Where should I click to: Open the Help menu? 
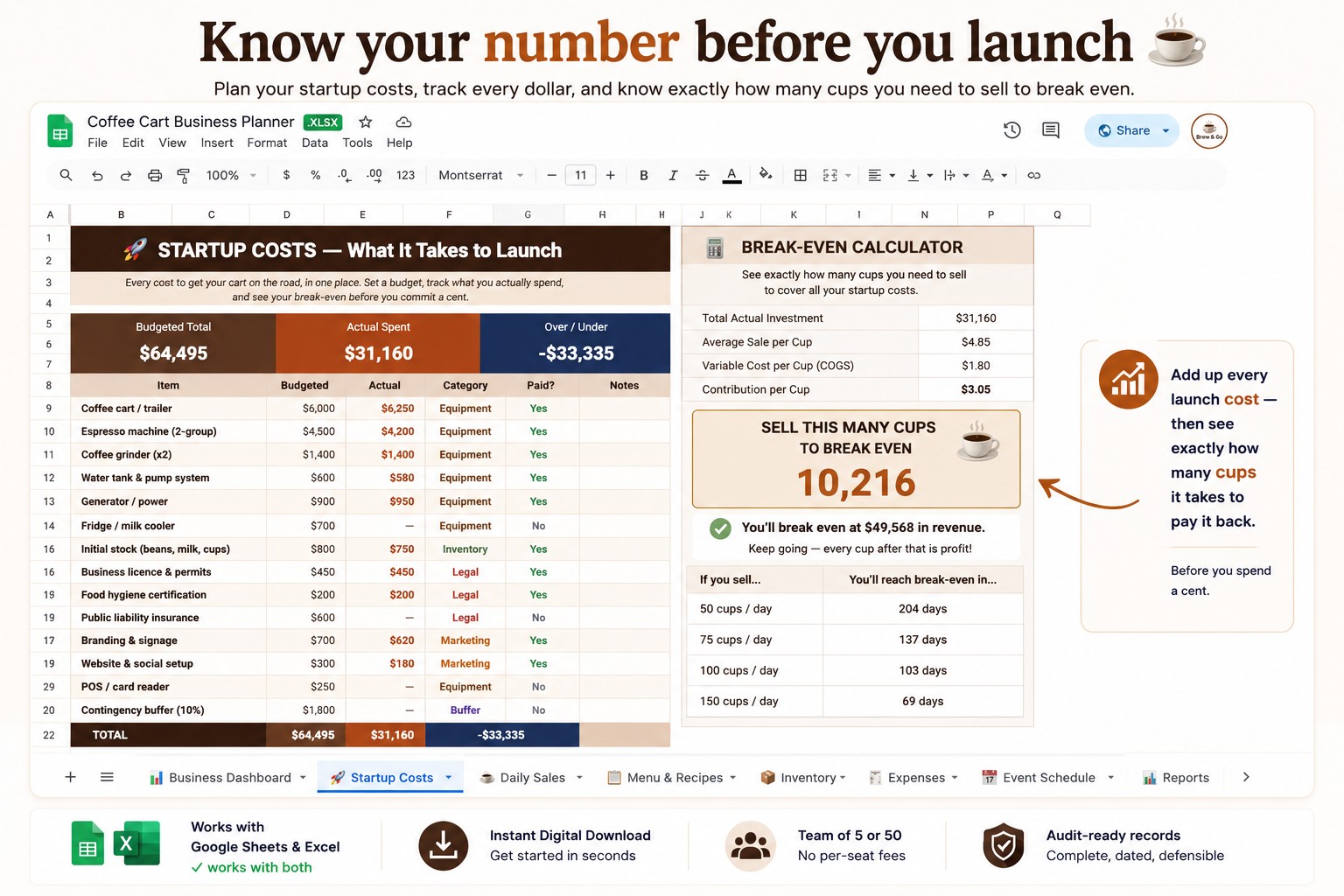(399, 143)
